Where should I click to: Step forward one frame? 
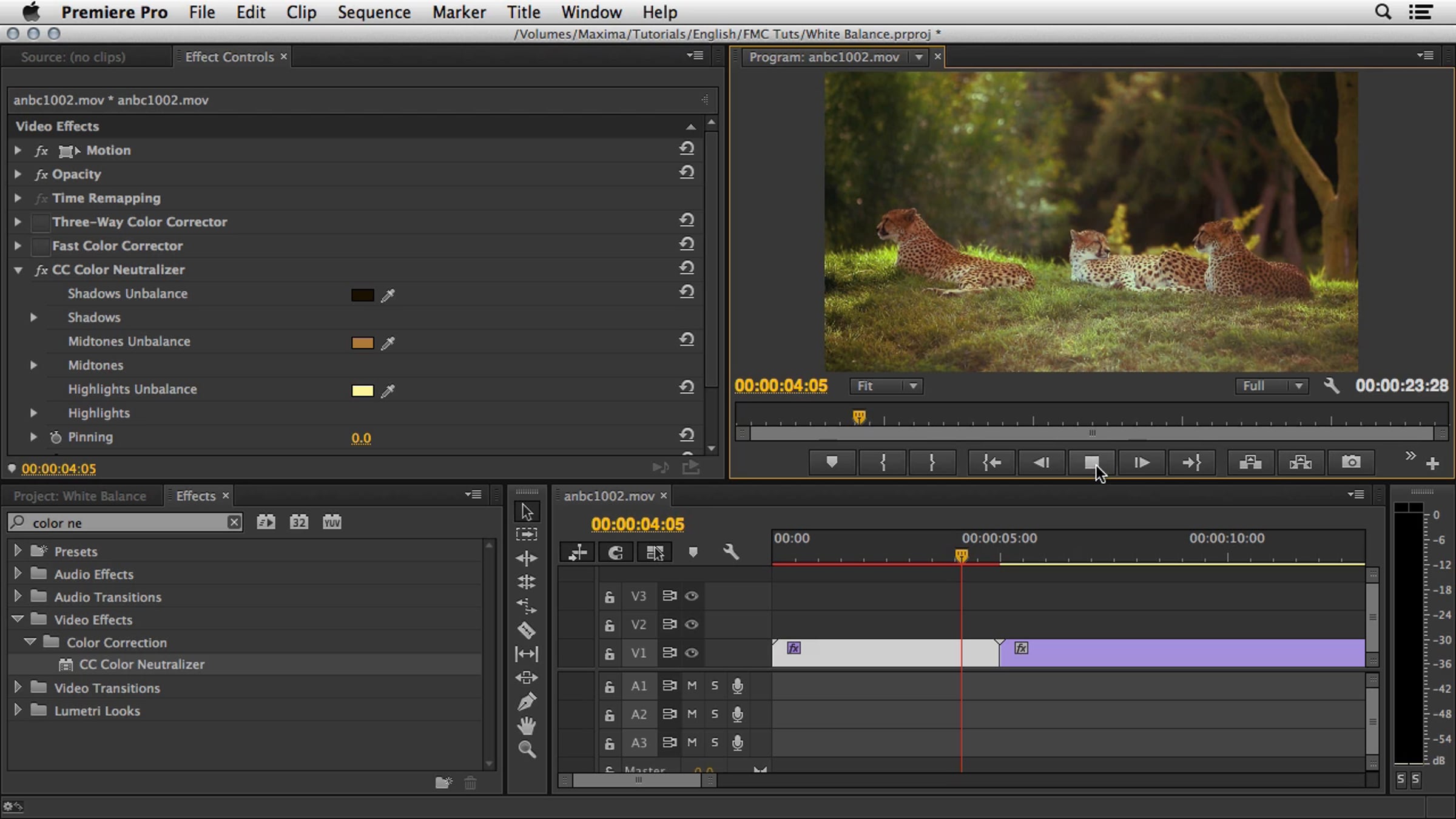(1141, 462)
